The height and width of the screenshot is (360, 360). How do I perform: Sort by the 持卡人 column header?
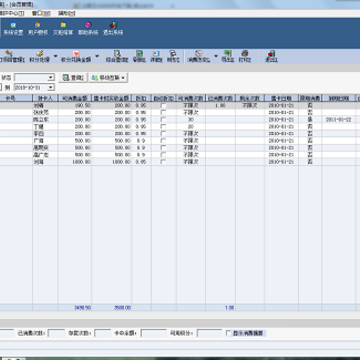[45, 98]
